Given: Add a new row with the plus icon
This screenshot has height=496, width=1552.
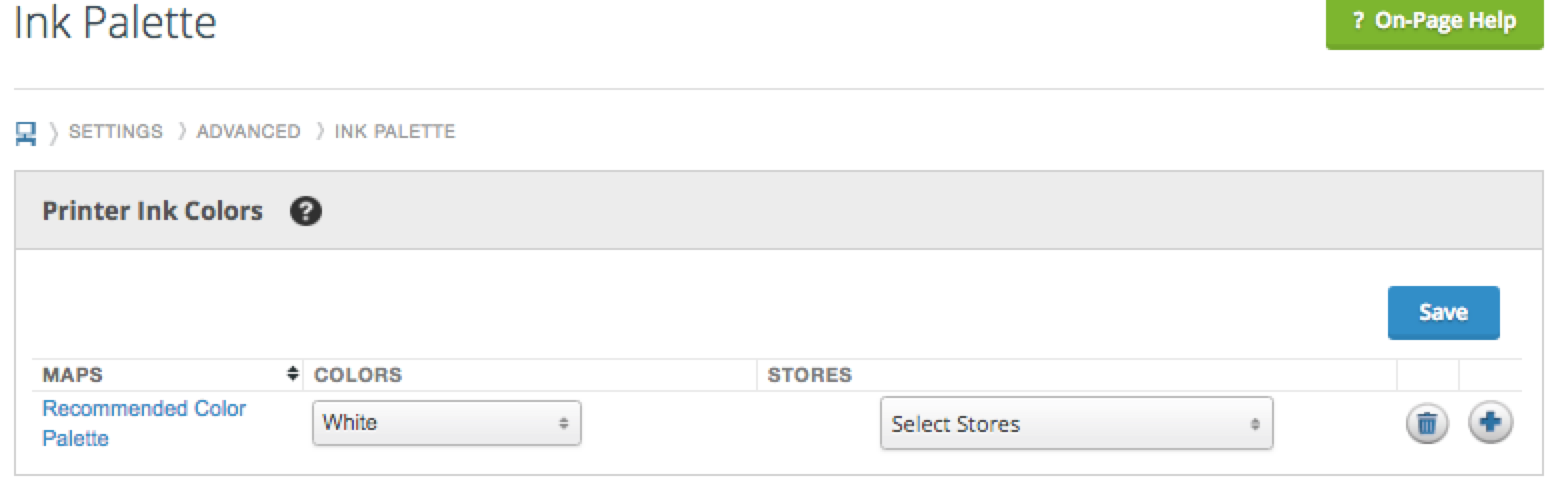Looking at the screenshot, I should pyautogui.click(x=1490, y=423).
